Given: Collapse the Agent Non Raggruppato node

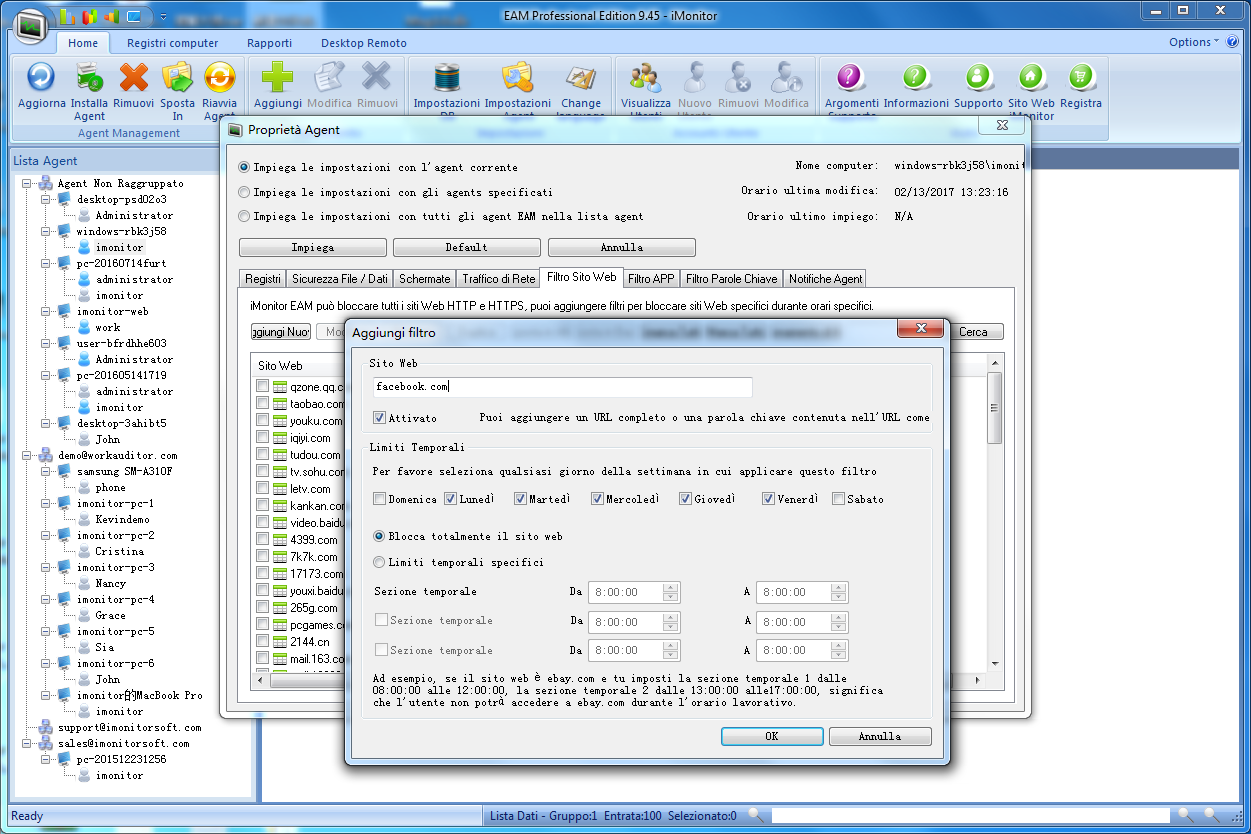Looking at the screenshot, I should click(x=28, y=183).
